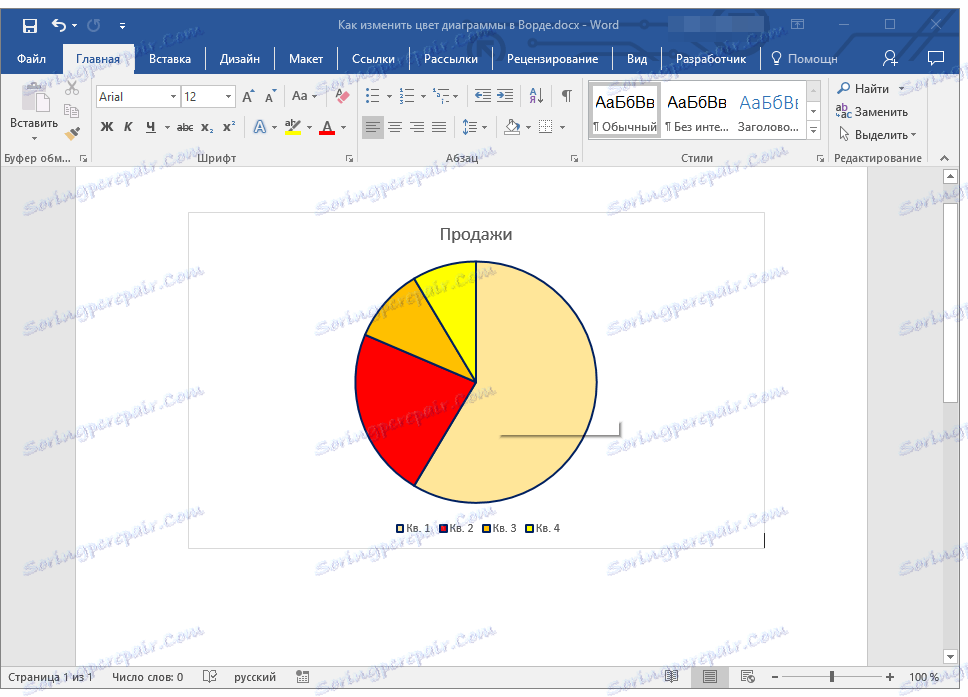Apply red font color

[327, 127]
